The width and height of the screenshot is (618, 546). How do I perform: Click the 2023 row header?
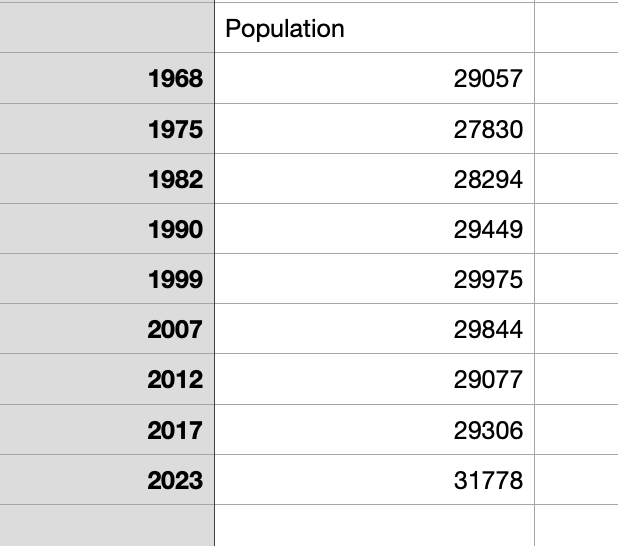tap(107, 480)
